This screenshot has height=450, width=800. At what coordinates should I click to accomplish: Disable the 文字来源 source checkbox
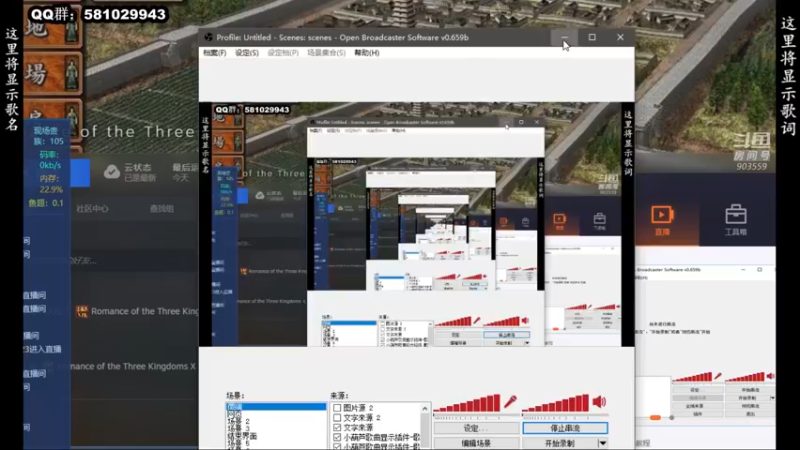coord(337,428)
